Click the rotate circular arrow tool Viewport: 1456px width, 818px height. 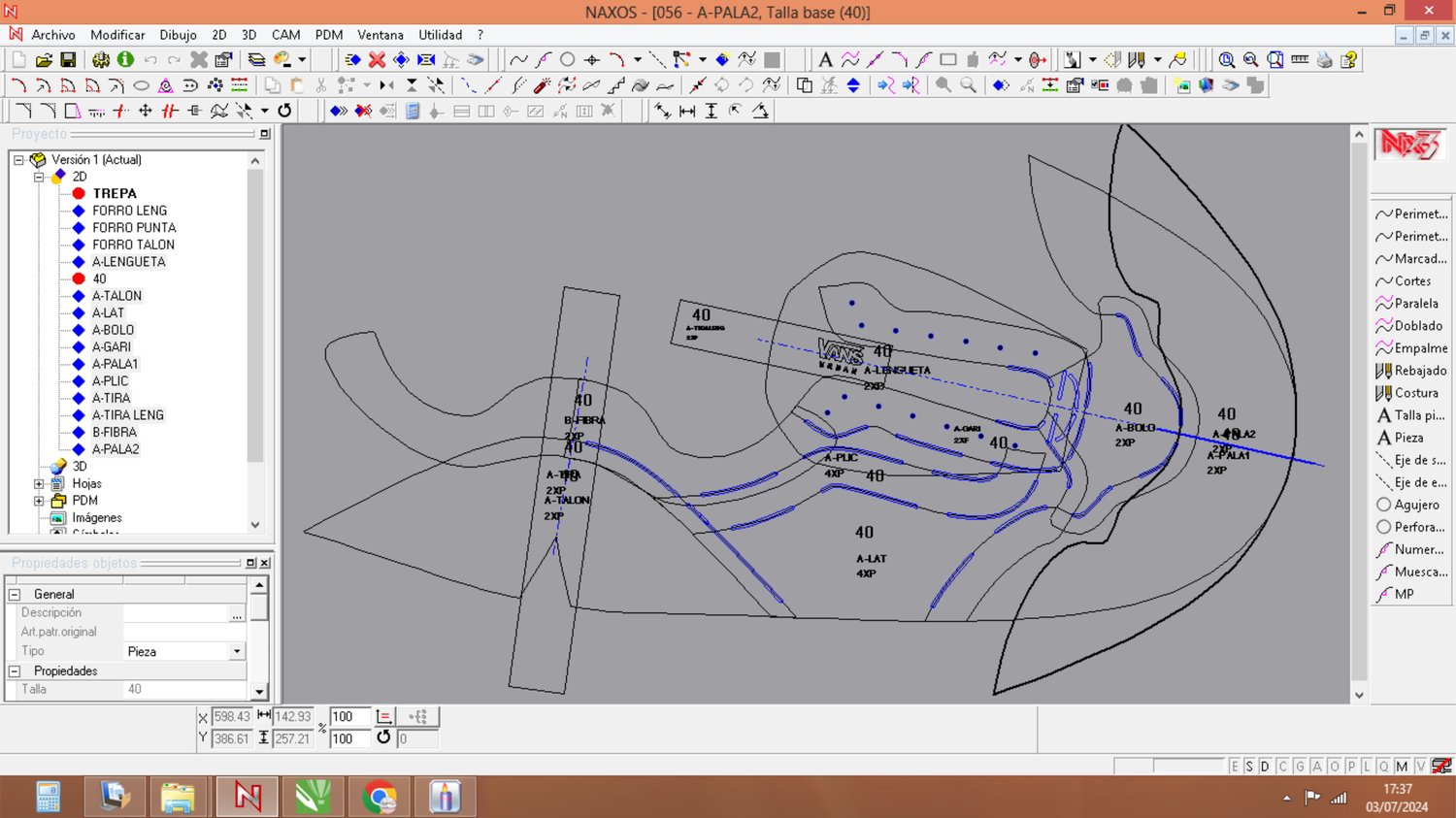tap(284, 111)
